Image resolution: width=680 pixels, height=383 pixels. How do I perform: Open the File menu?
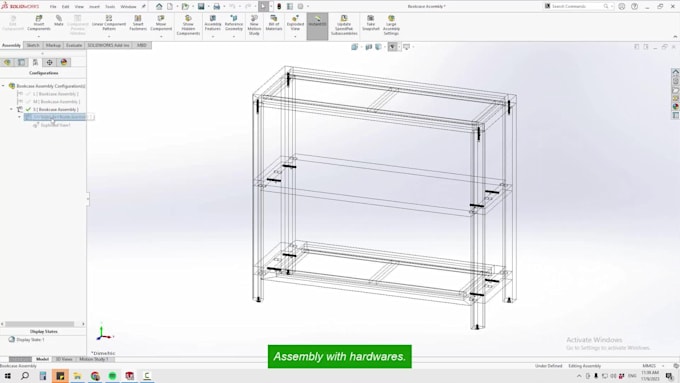tap(53, 7)
